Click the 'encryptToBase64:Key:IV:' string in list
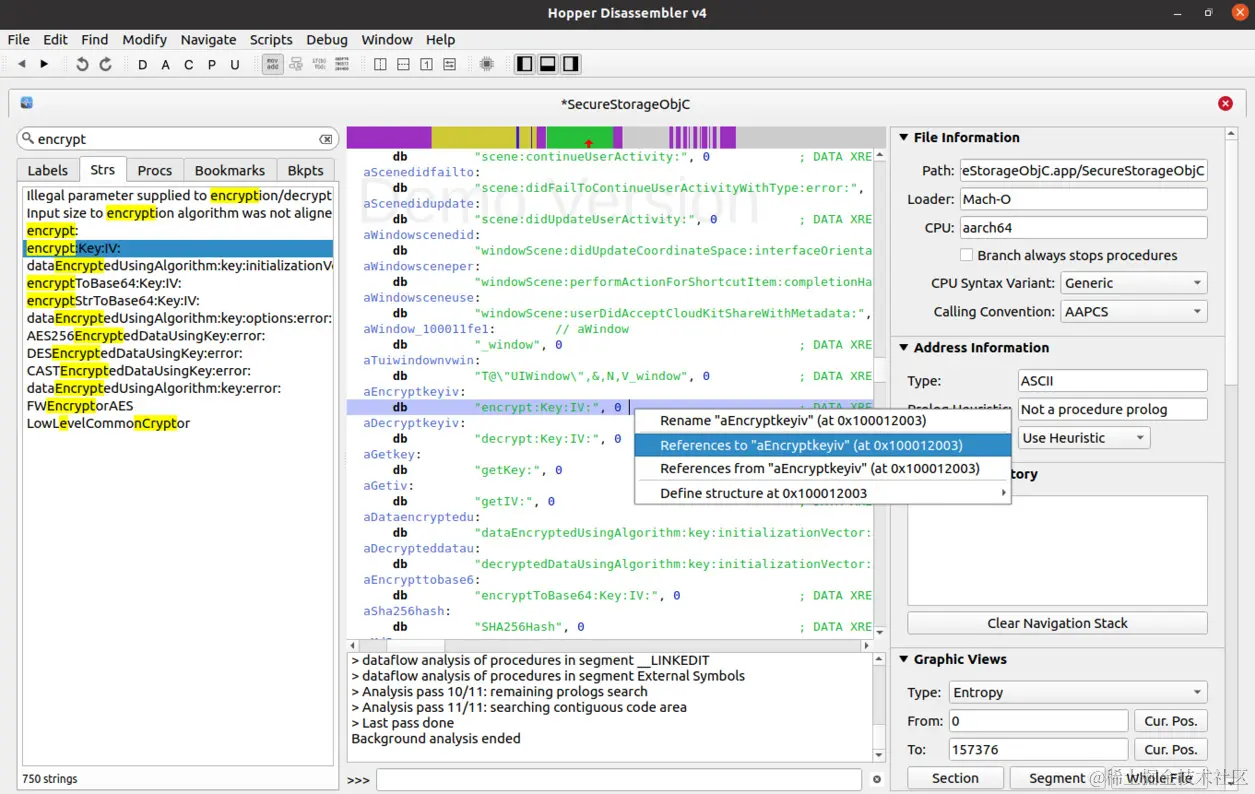 coord(104,283)
